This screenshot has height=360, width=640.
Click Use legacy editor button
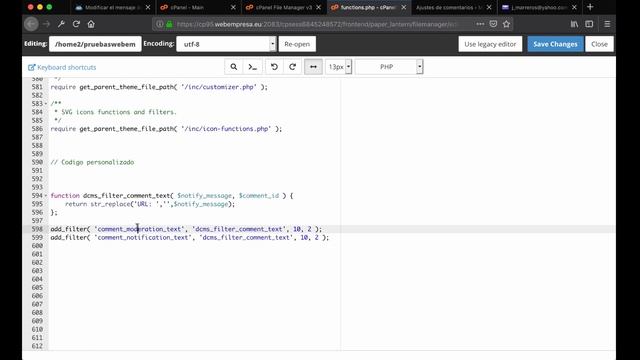pyautogui.click(x=490, y=44)
